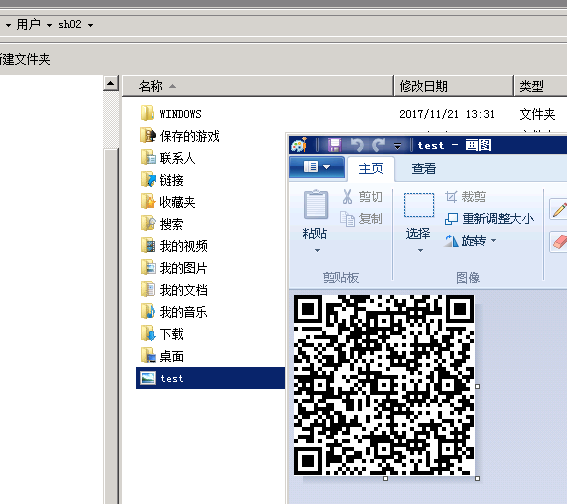Select the 保存的游戏 folder
567x504 pixels.
coord(179,136)
